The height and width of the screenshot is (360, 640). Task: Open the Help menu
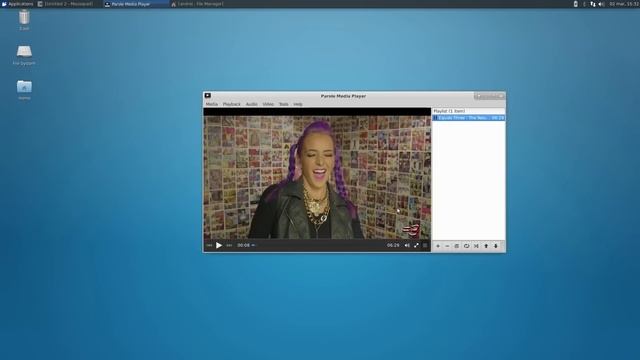click(x=298, y=104)
